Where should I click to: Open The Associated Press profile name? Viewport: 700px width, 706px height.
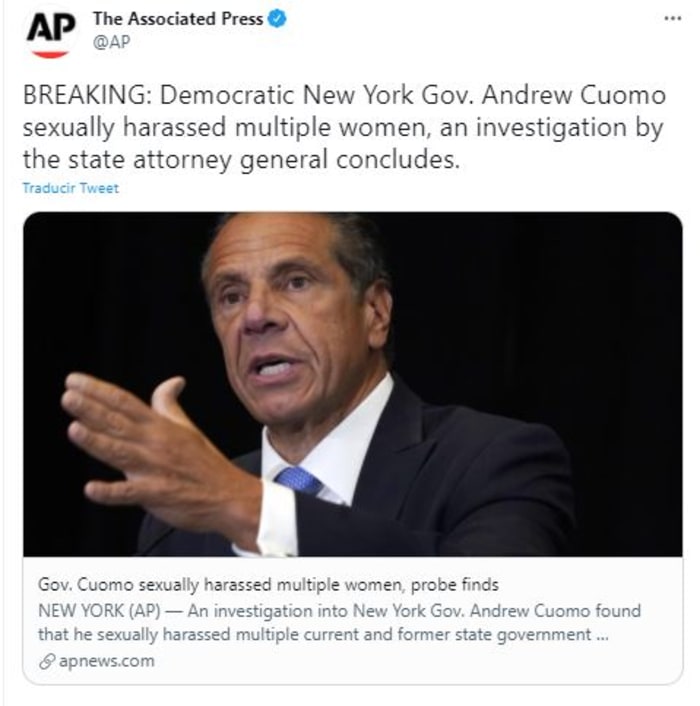click(x=177, y=18)
